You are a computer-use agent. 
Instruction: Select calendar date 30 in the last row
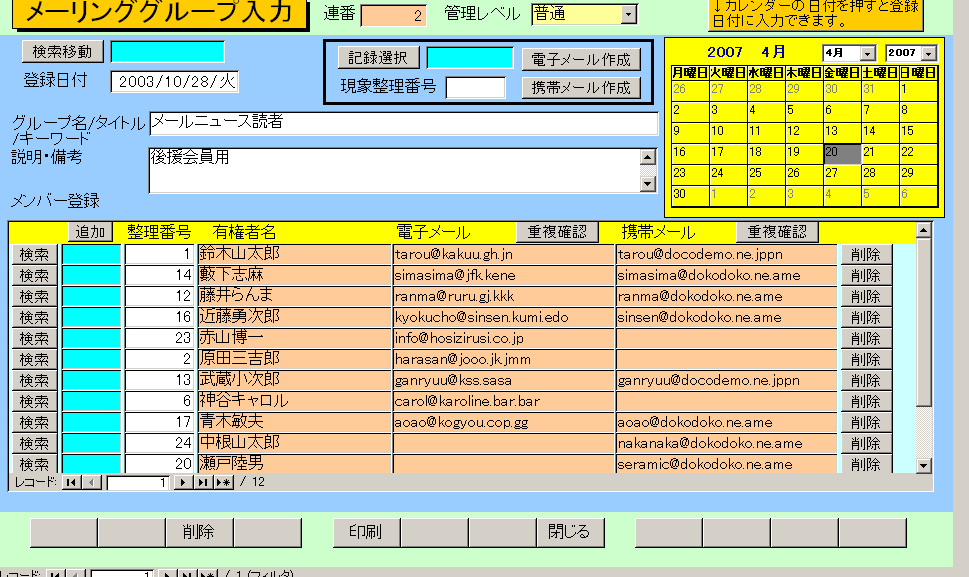pos(690,196)
